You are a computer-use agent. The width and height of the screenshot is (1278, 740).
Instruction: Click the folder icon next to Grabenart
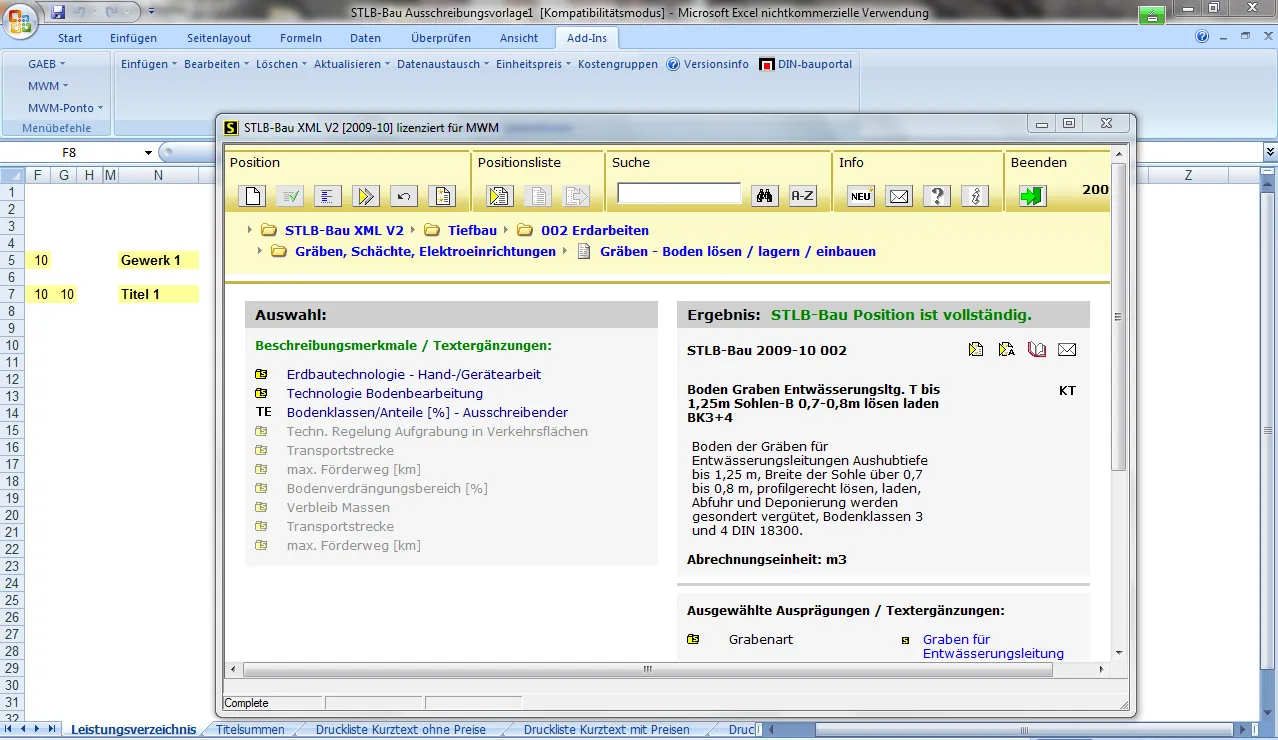click(693, 640)
